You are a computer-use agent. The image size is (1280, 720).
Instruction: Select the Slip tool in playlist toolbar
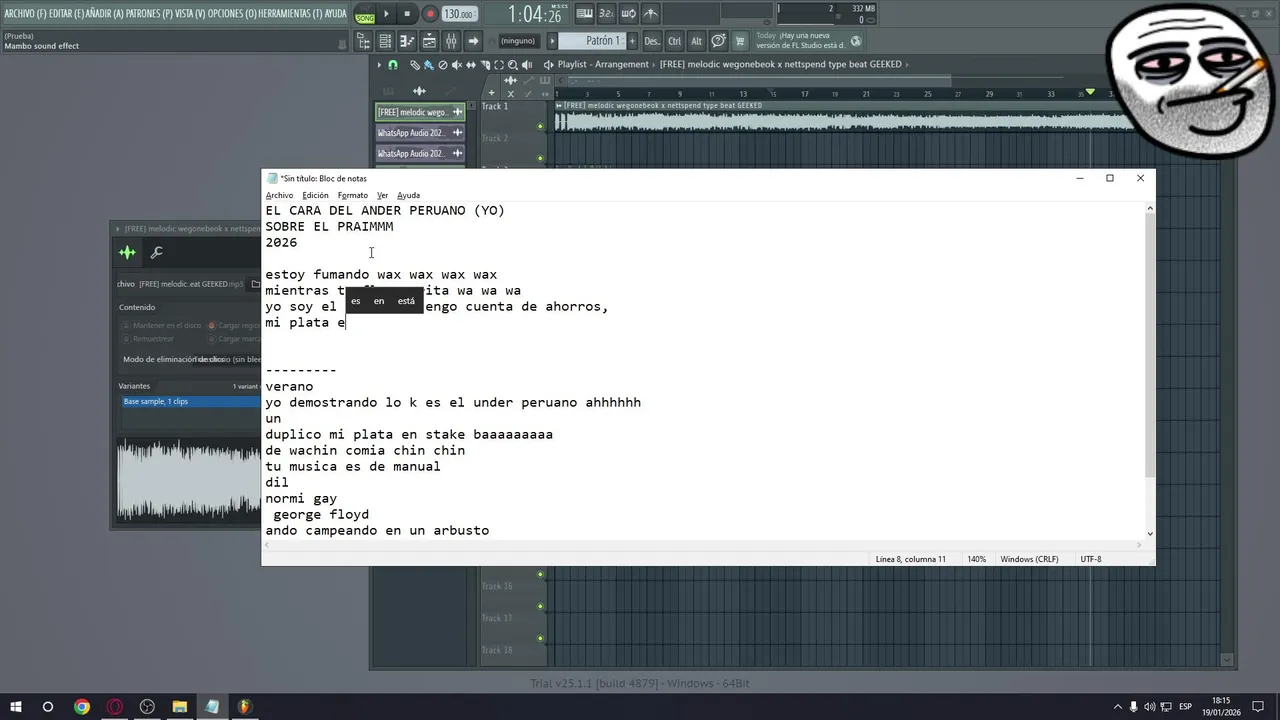click(471, 65)
